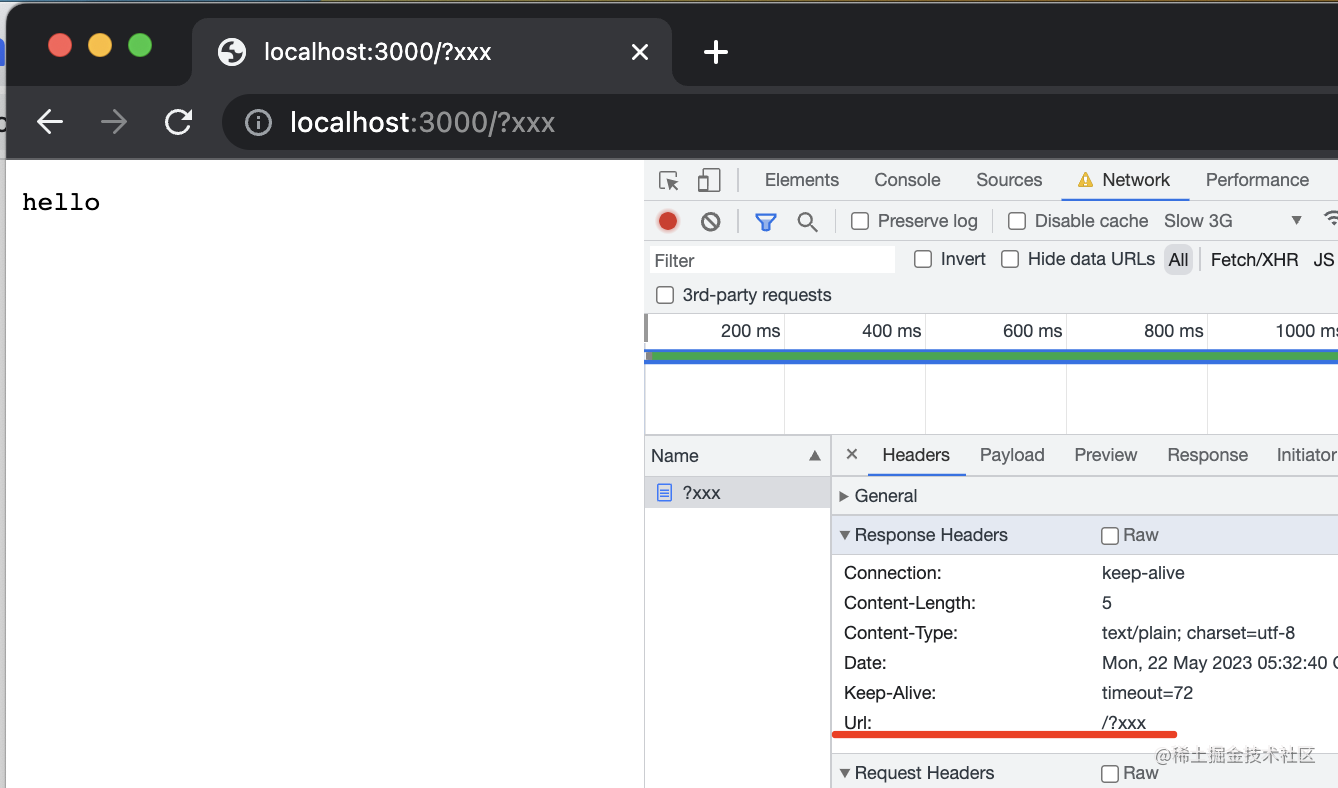Toggle the network filter bar
The width and height of the screenshot is (1338, 788).
pyautogui.click(x=766, y=222)
